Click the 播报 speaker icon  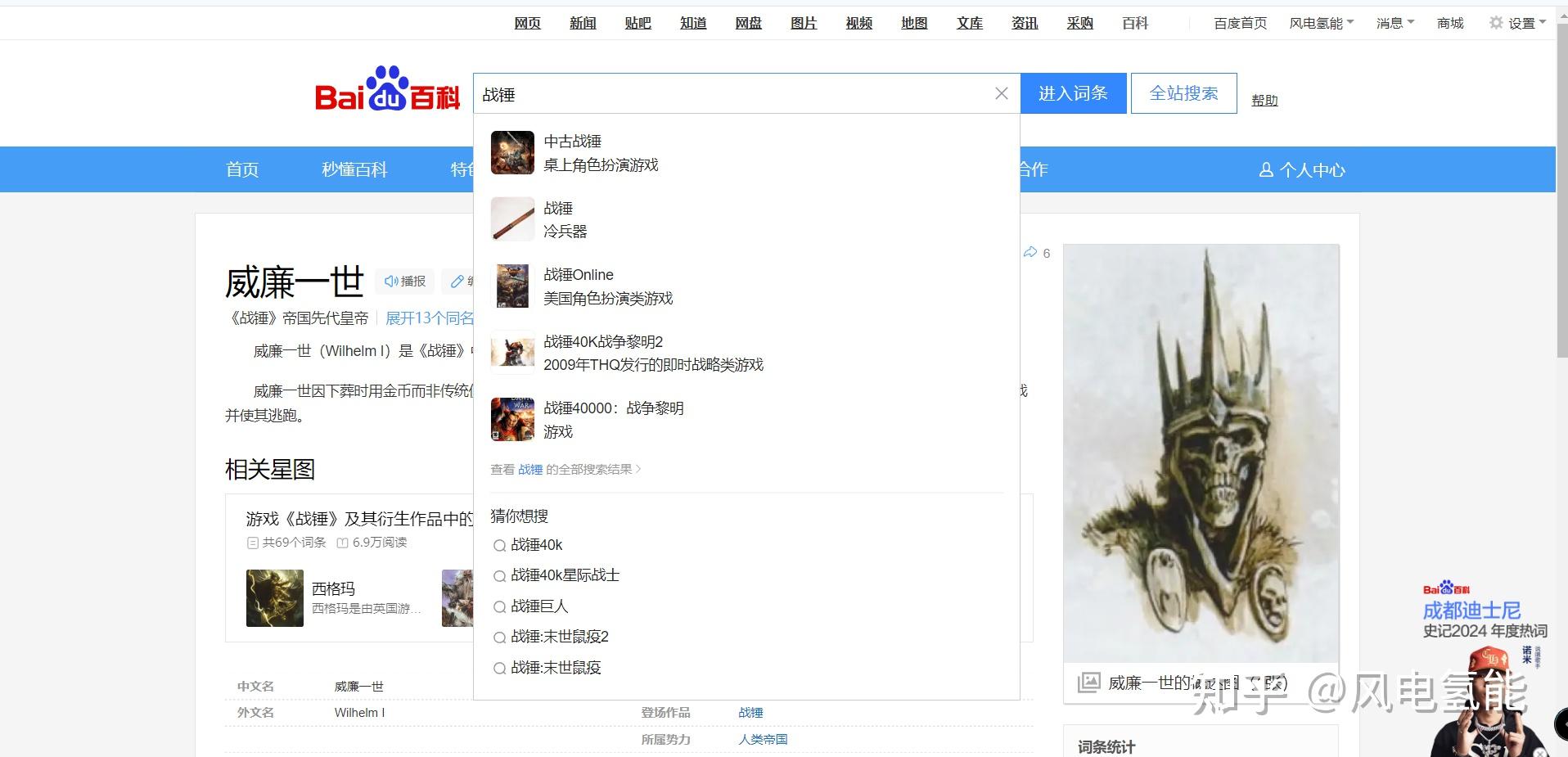391,282
